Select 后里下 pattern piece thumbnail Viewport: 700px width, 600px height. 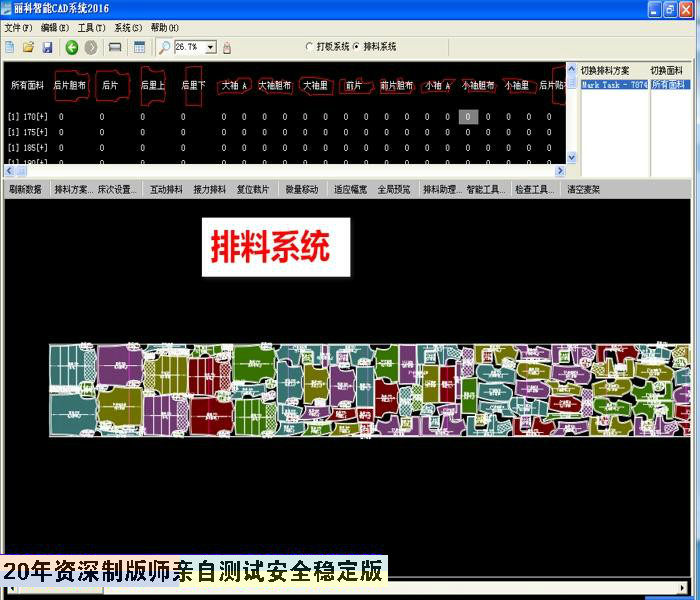click(x=193, y=85)
